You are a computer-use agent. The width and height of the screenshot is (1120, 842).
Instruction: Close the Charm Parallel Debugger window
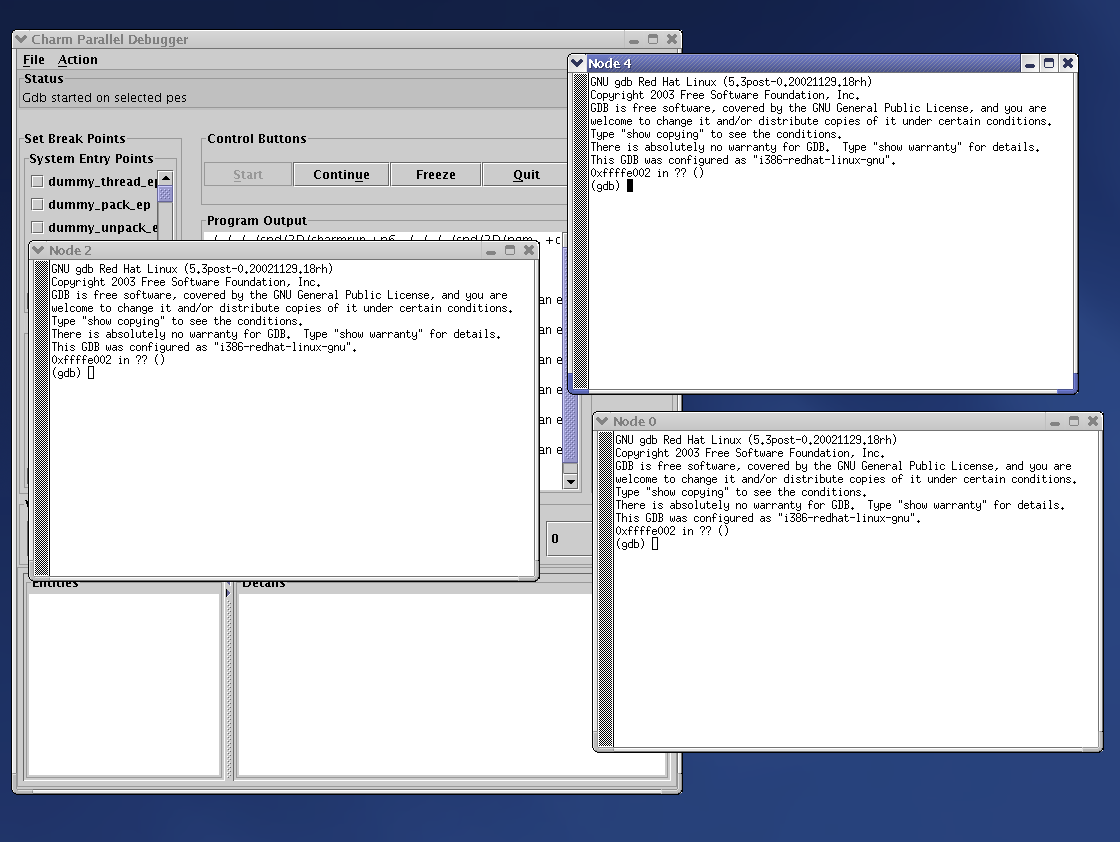point(671,39)
